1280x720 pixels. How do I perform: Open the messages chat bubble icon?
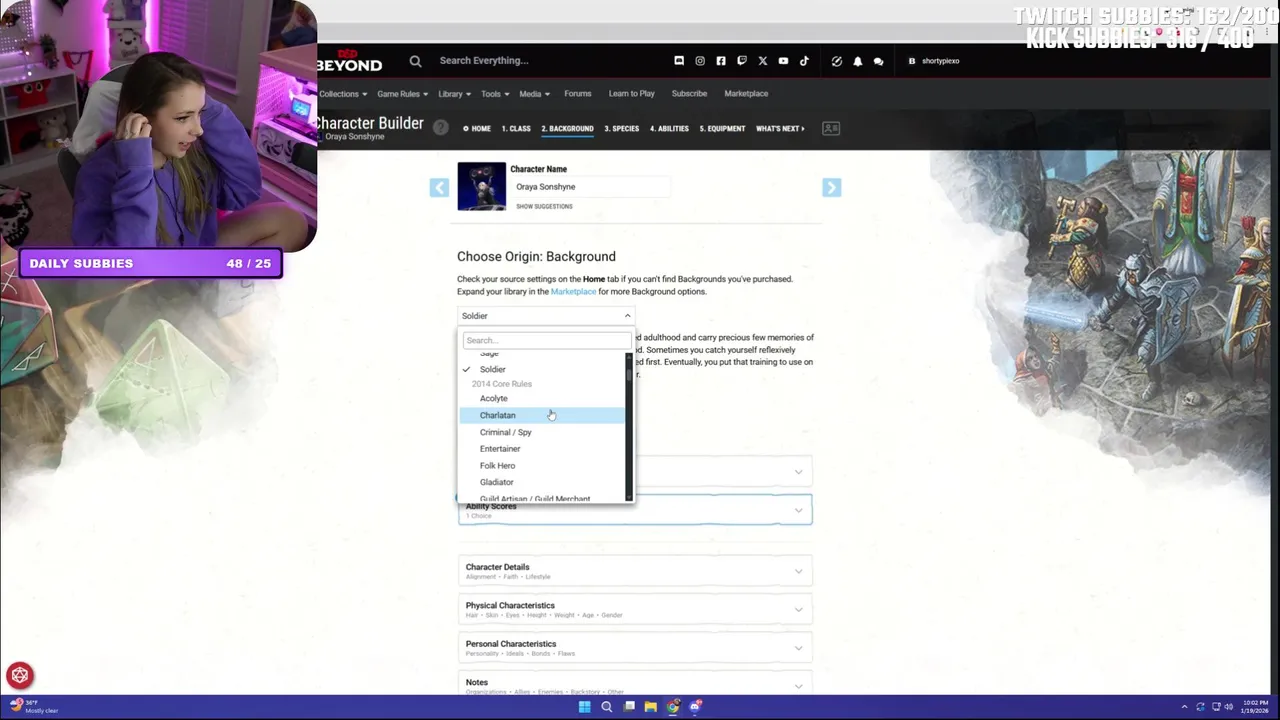(x=878, y=61)
